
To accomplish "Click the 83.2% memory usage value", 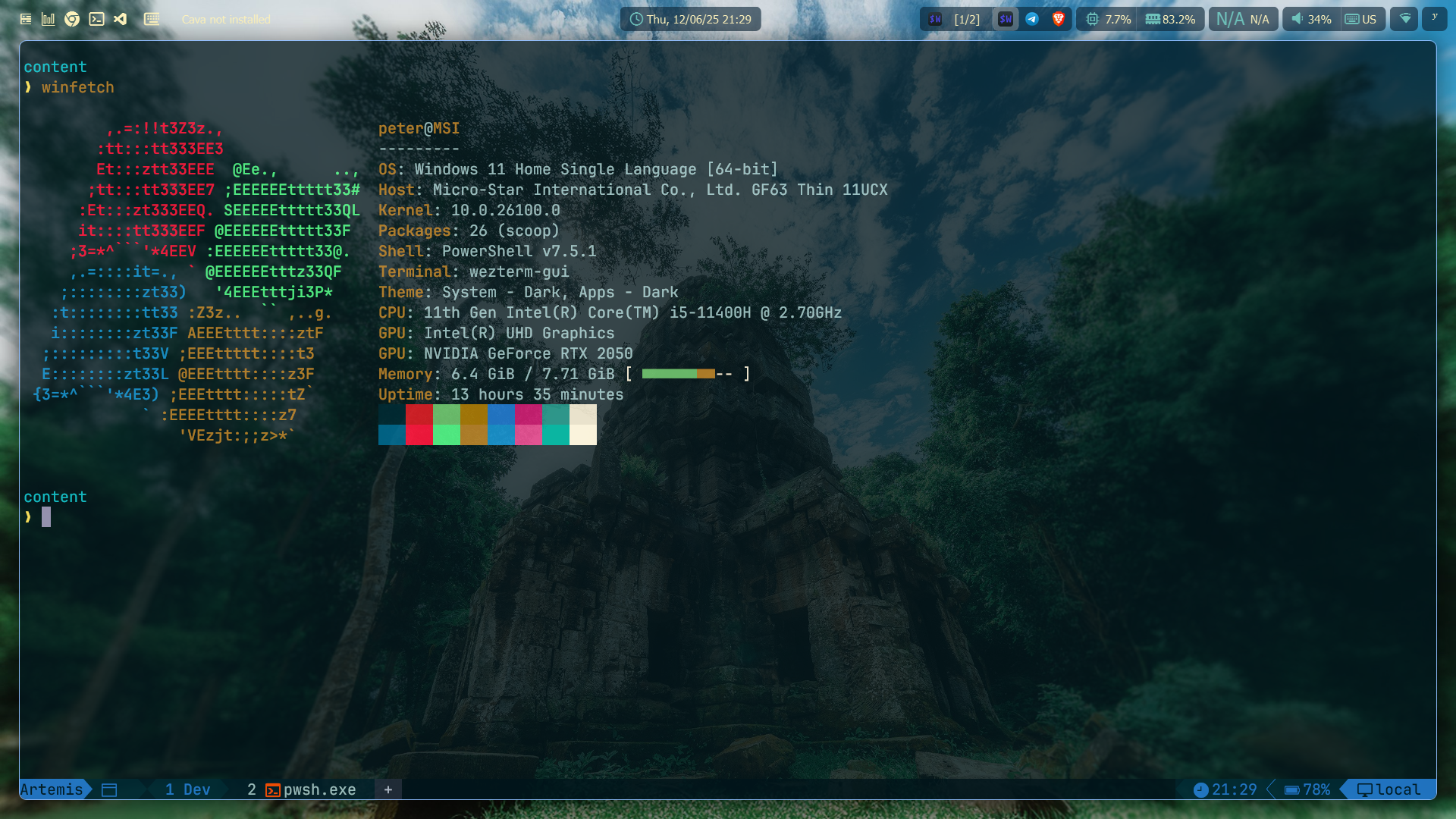I will point(1179,20).
